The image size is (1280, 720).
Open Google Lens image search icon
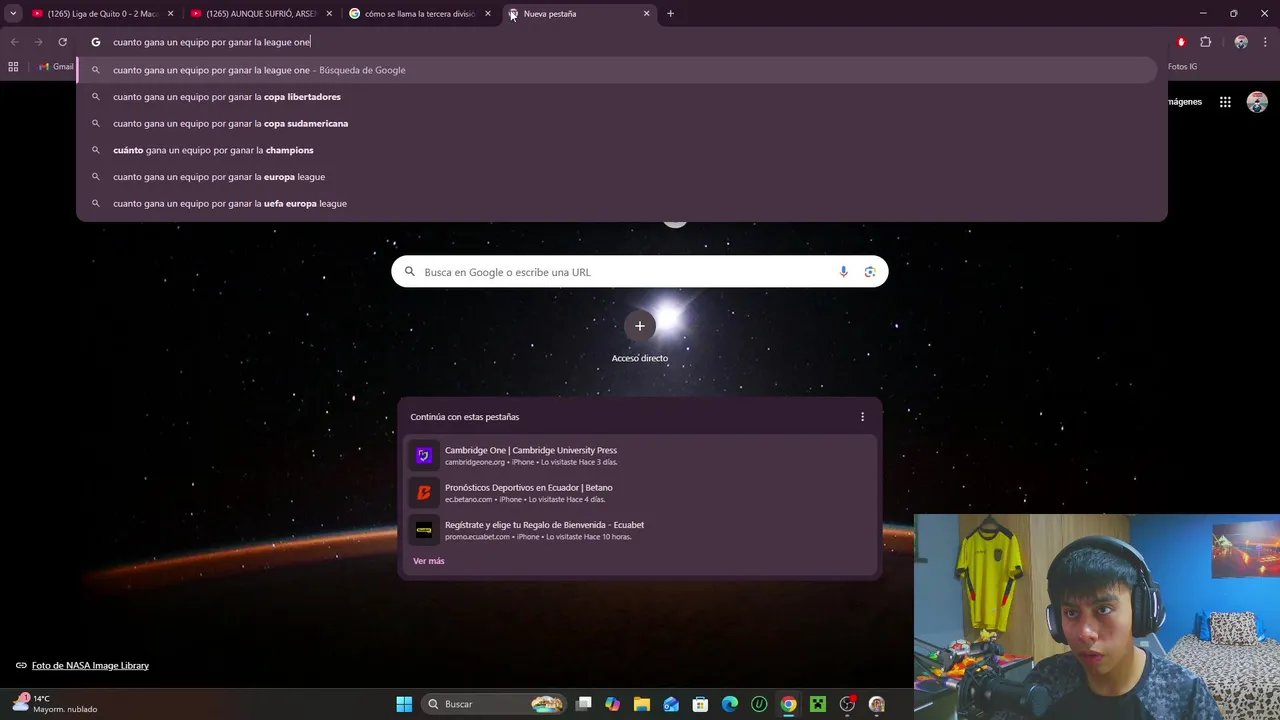(870, 272)
